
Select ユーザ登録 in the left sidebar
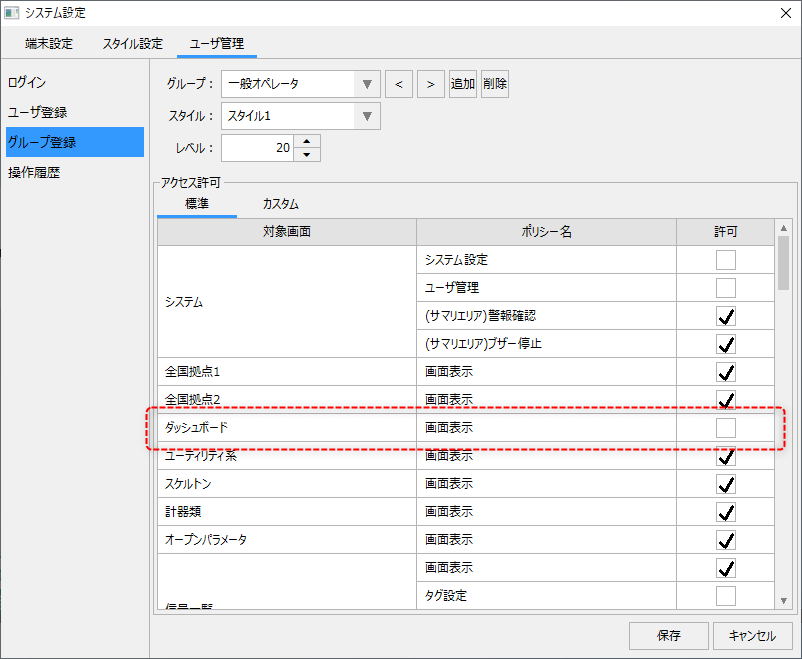pos(38,112)
